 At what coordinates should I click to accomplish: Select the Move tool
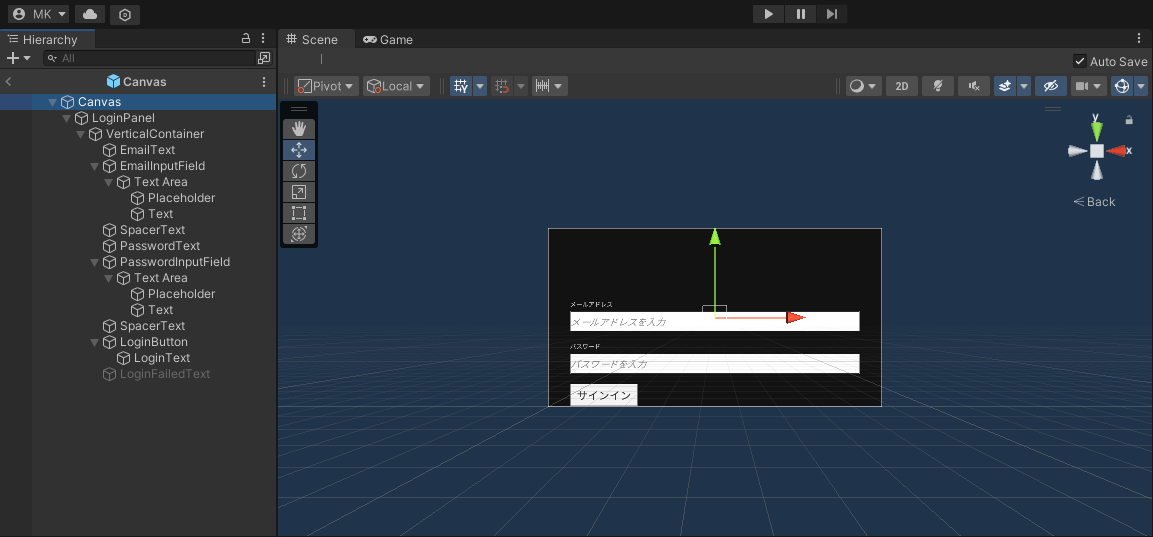299,150
